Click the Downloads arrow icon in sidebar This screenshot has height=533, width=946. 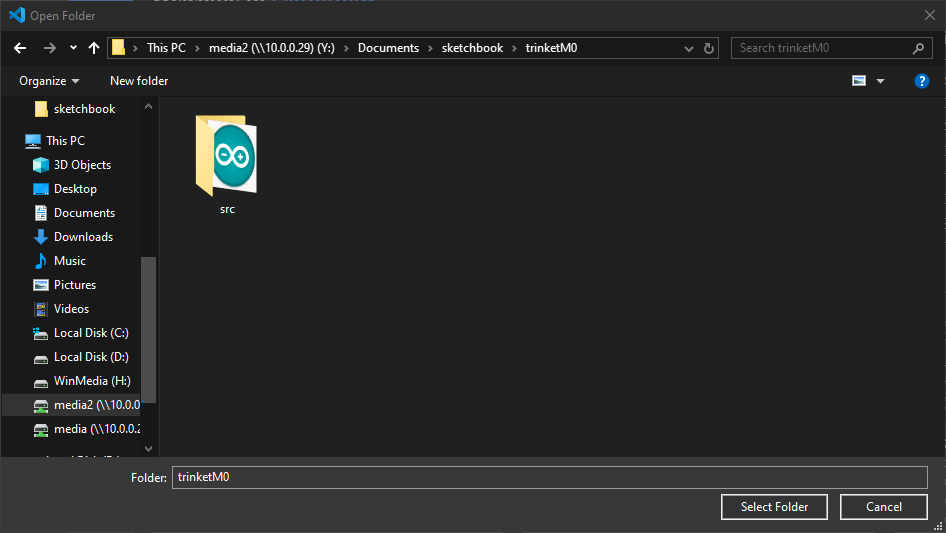[x=40, y=237]
